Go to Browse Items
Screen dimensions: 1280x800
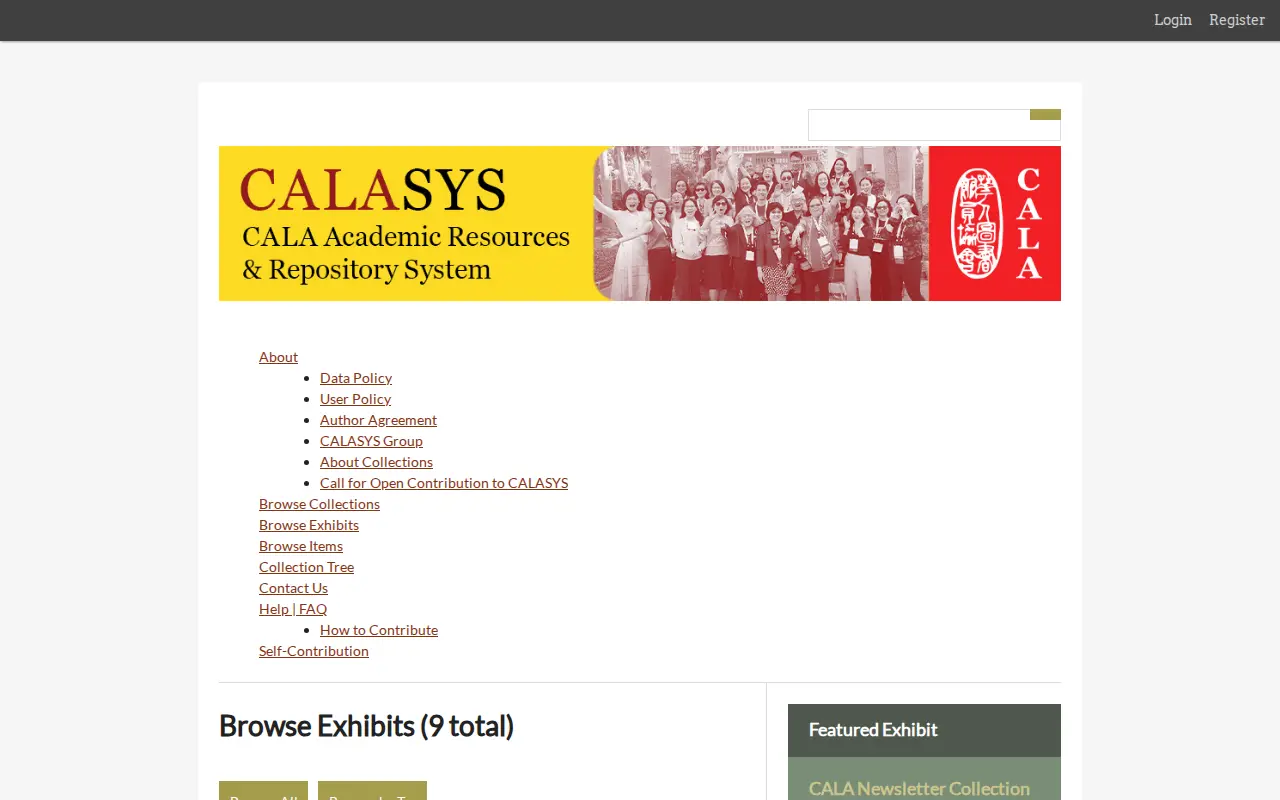(x=301, y=546)
